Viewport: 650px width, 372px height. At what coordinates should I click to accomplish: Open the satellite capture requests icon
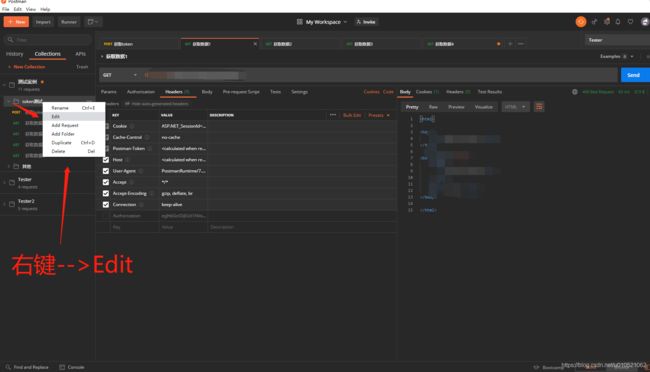pos(594,22)
